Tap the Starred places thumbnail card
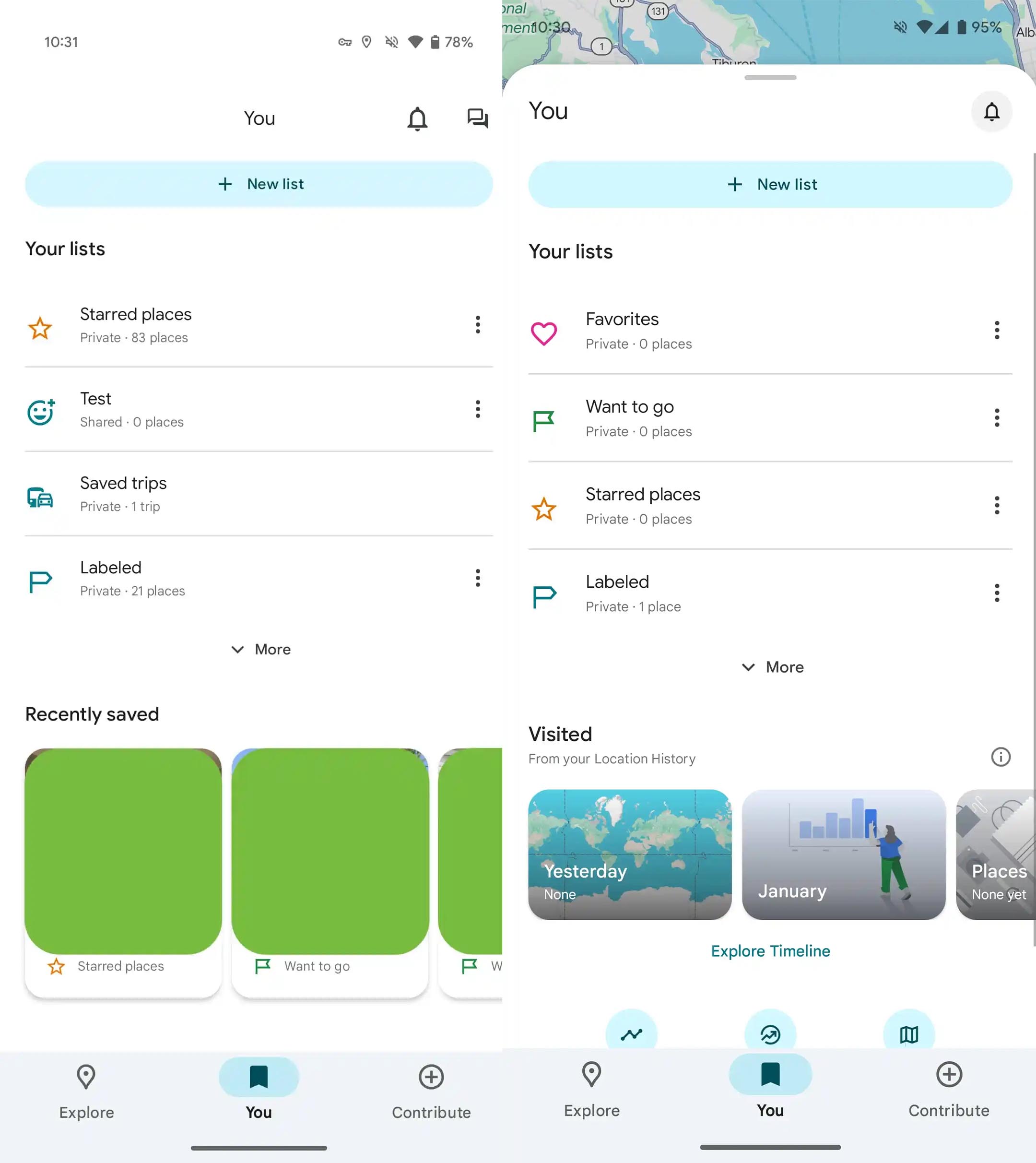1036x1163 pixels. coord(123,870)
